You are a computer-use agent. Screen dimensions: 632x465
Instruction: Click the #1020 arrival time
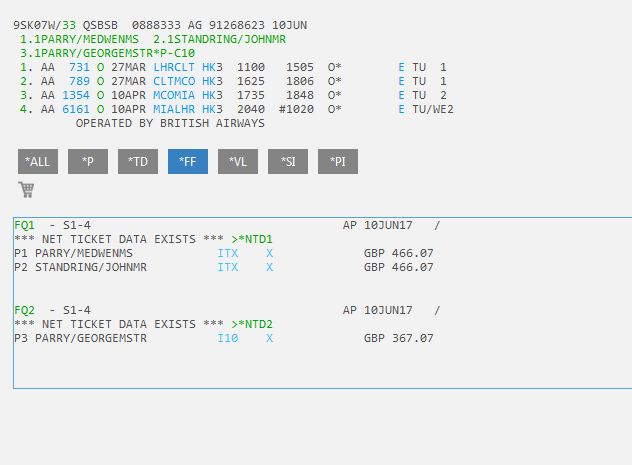click(x=296, y=109)
